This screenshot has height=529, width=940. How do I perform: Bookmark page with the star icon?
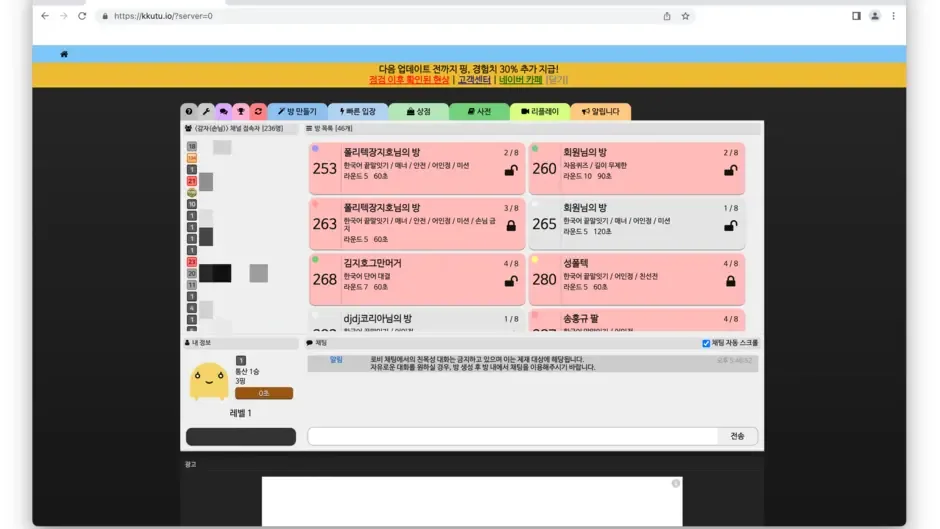685,16
